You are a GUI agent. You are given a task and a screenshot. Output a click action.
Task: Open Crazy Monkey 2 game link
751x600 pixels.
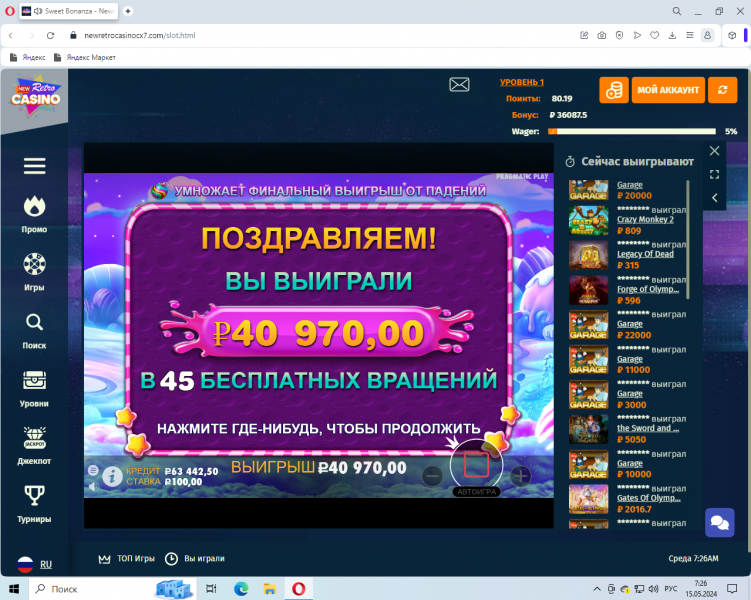(x=645, y=219)
